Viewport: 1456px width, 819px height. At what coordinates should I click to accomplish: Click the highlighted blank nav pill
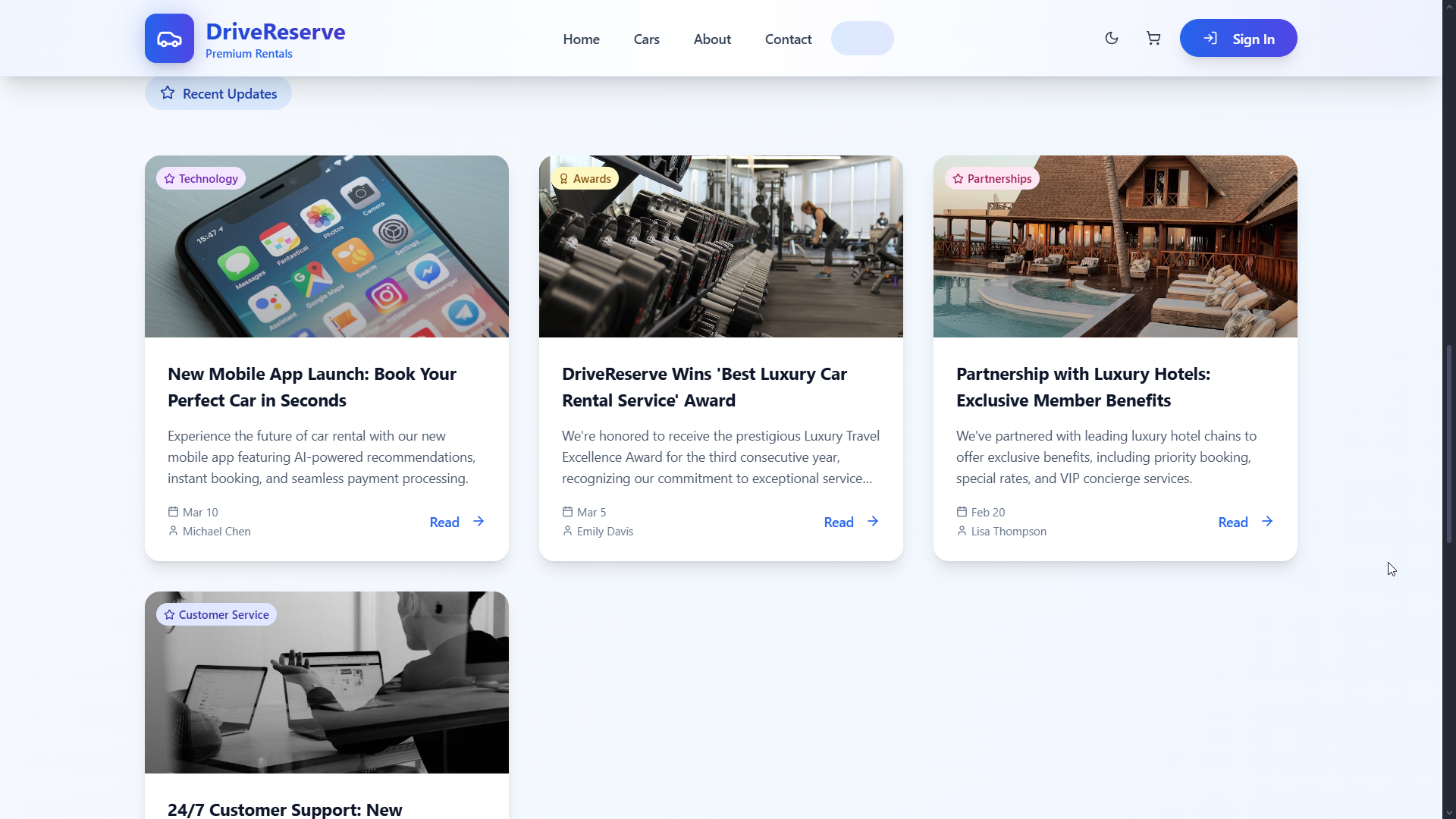click(862, 38)
